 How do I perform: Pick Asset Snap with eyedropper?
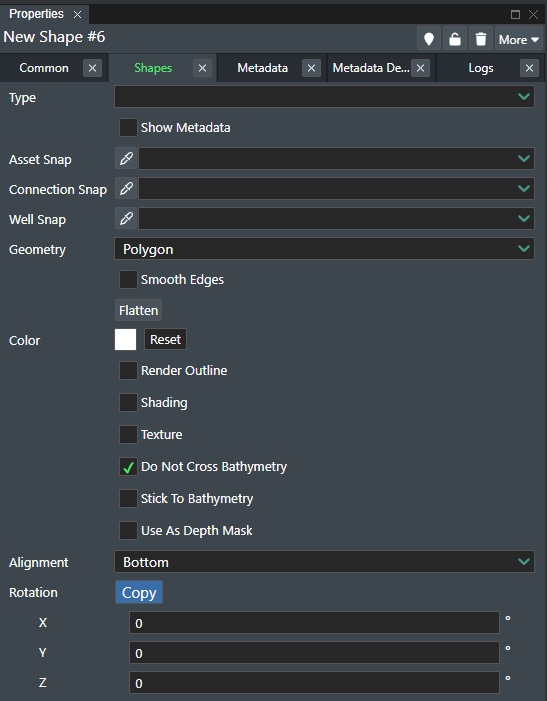pyautogui.click(x=126, y=159)
